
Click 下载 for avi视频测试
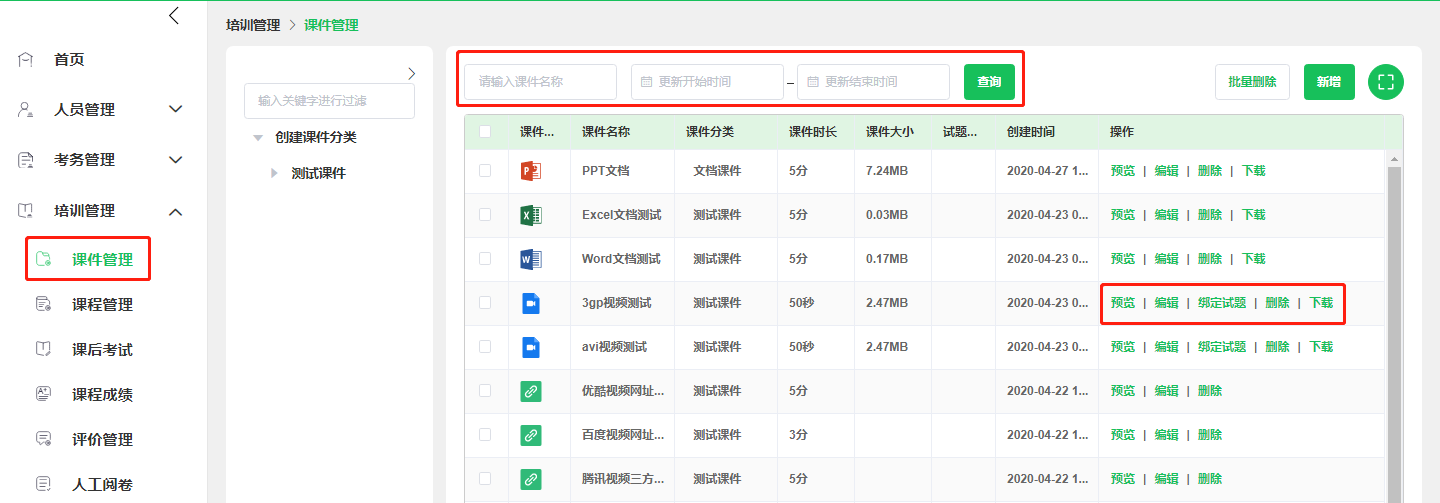pyautogui.click(x=1321, y=347)
